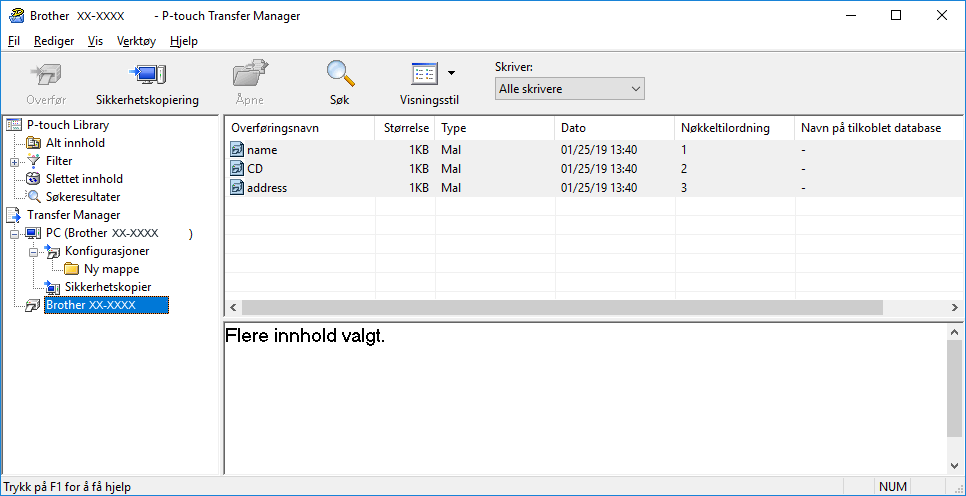The image size is (966, 496).
Task: Open the Vis menu
Action: (x=95, y=41)
